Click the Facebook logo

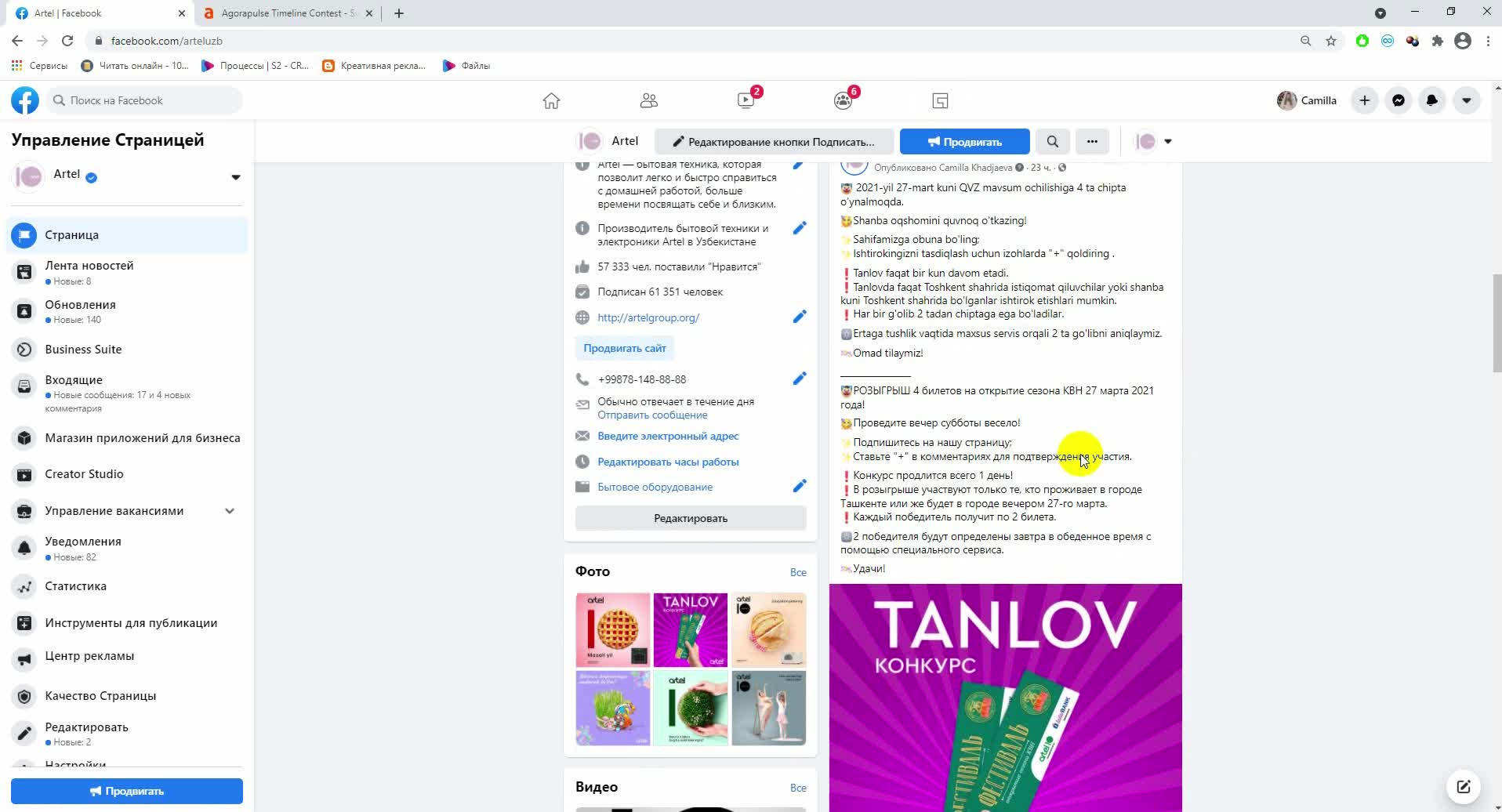click(x=25, y=100)
